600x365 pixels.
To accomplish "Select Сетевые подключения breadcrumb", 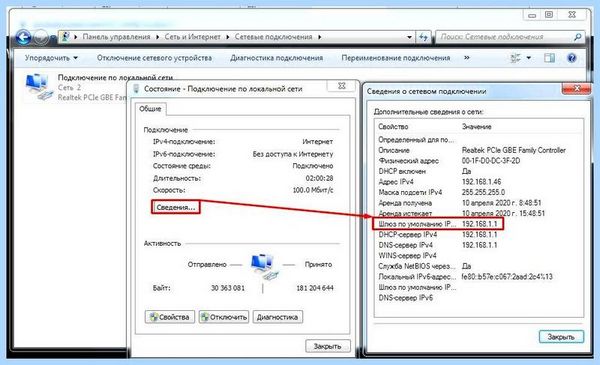I will click(x=274, y=37).
